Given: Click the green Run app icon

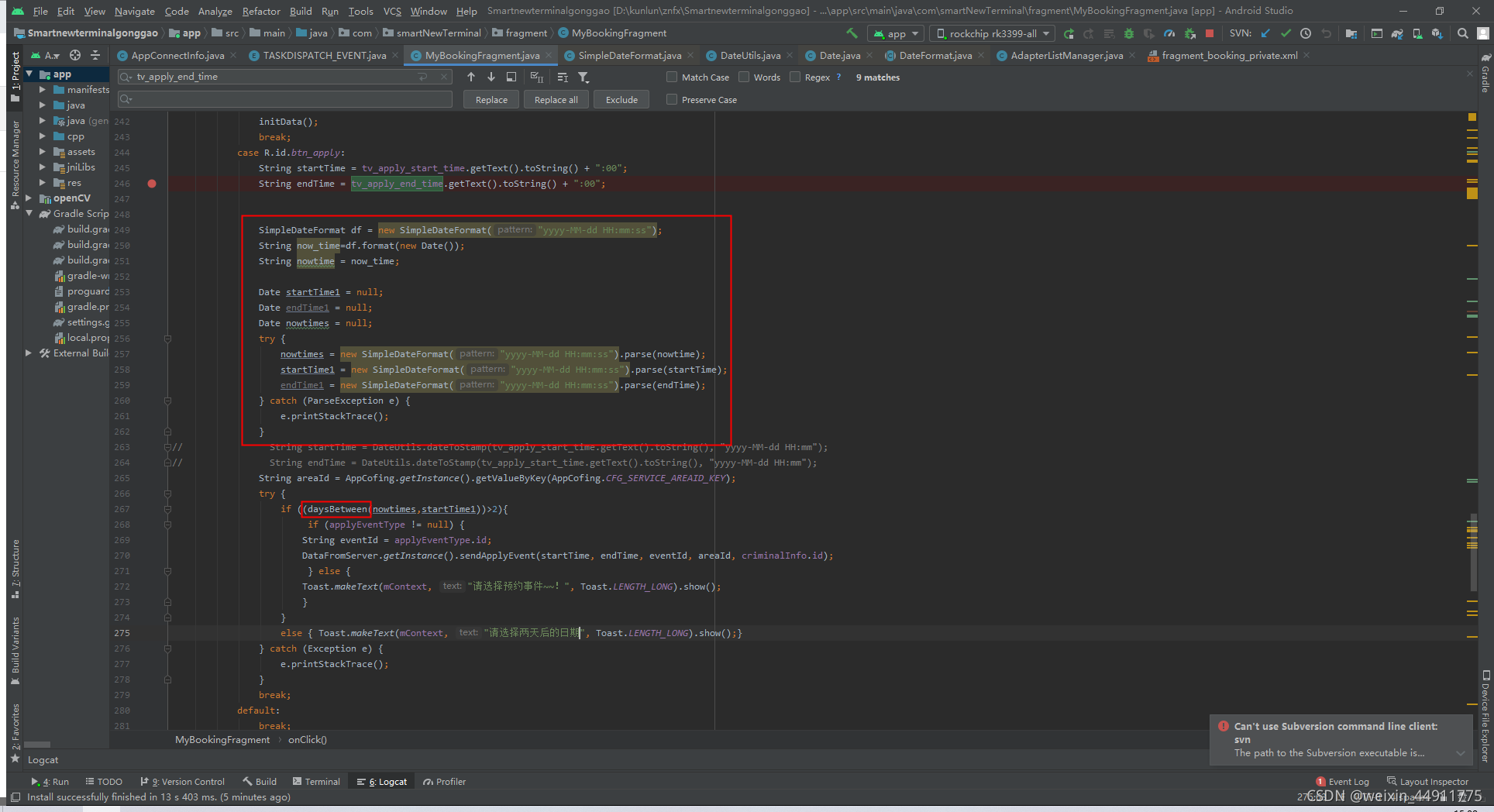Looking at the screenshot, I should coord(1069,33).
